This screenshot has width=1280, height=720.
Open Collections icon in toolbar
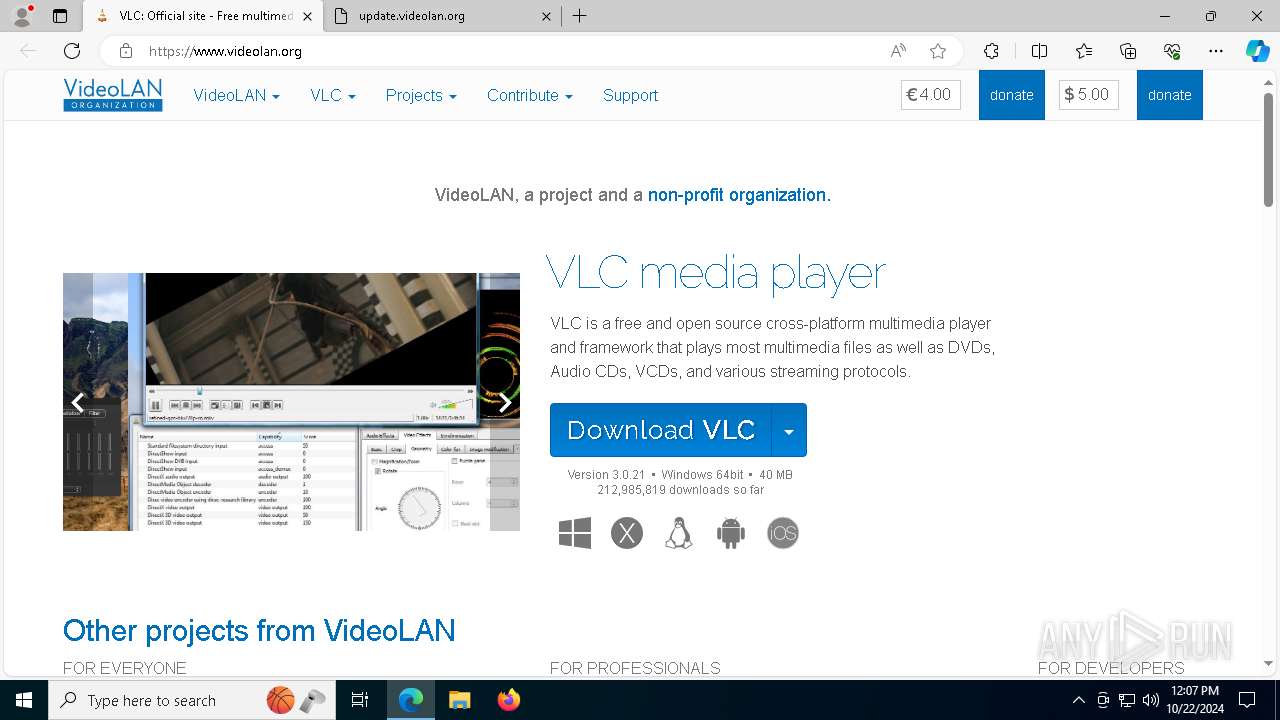[1128, 51]
